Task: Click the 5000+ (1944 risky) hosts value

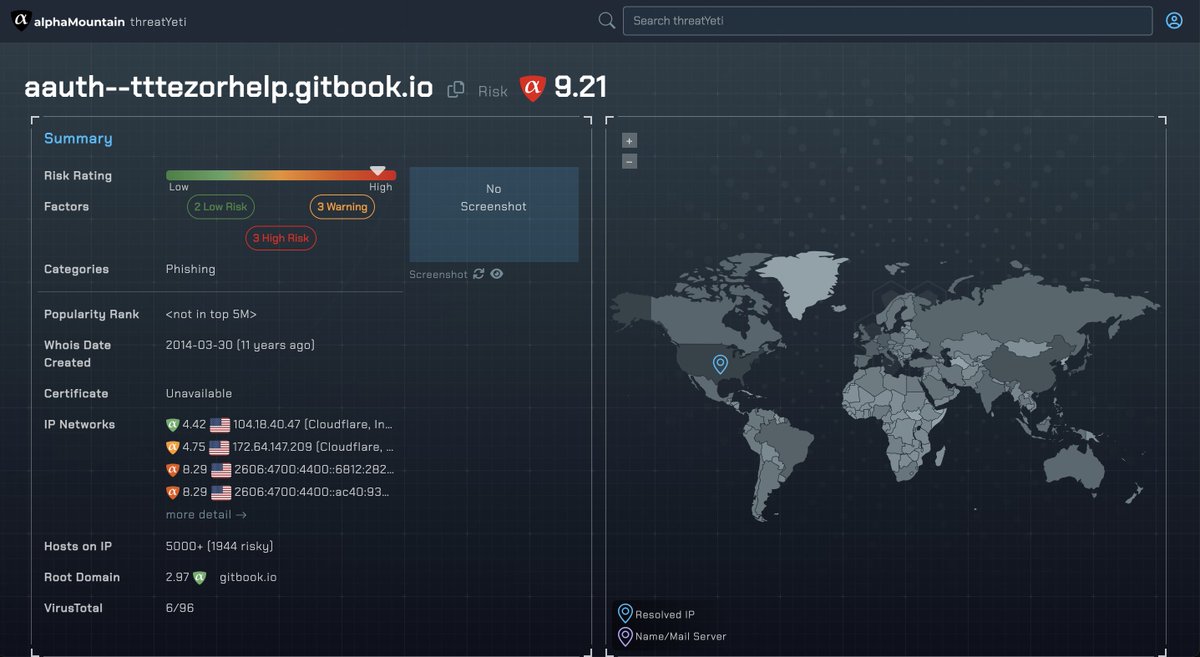Action: click(220, 546)
